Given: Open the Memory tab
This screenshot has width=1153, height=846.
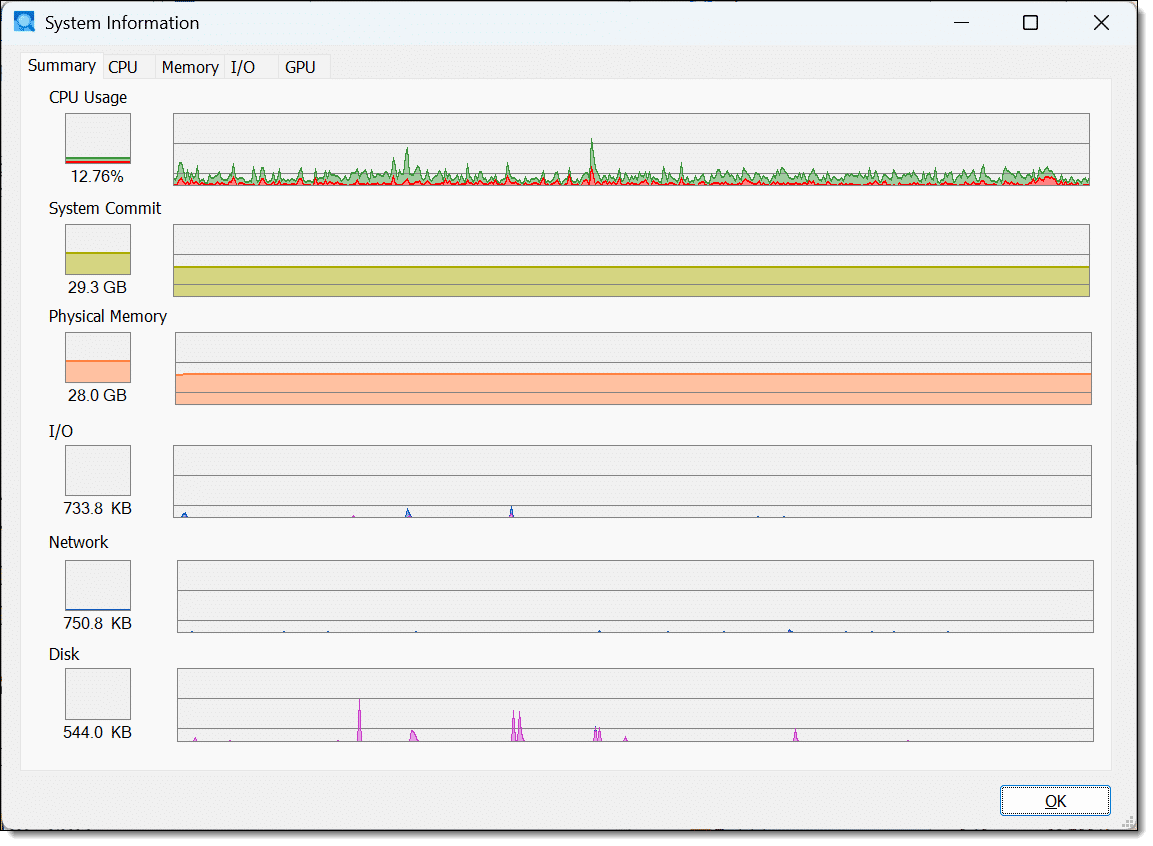Looking at the screenshot, I should (190, 67).
